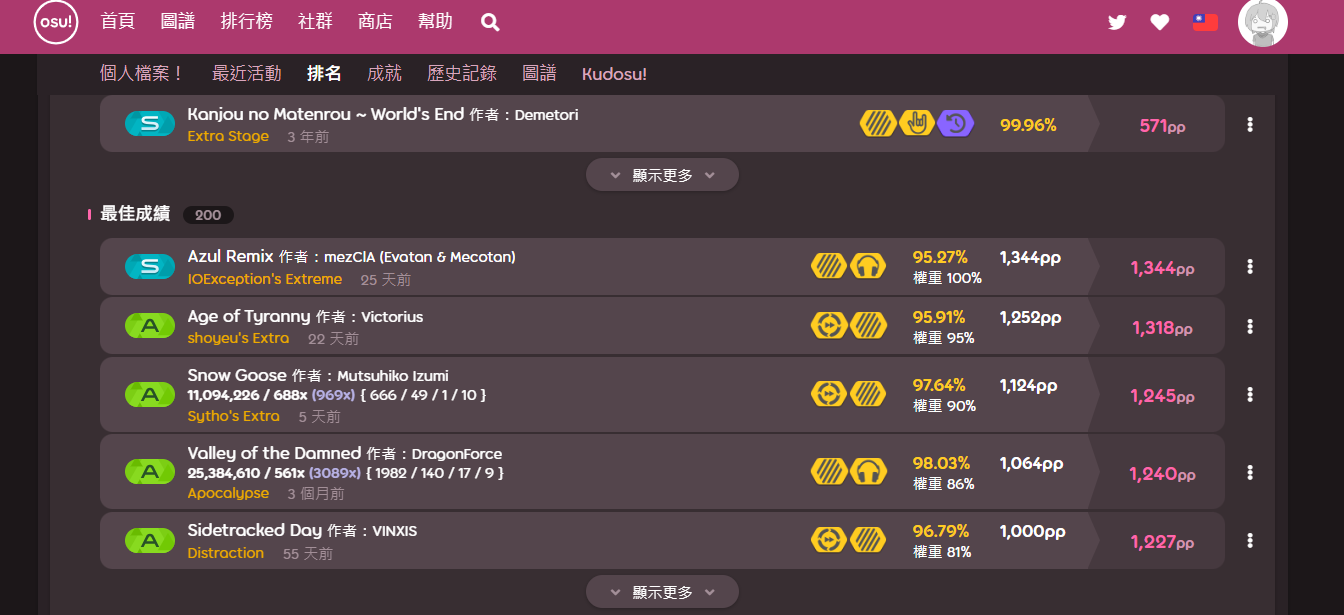Image resolution: width=1344 pixels, height=615 pixels.
Task: Open the Twitter bird icon link
Action: (1117, 22)
